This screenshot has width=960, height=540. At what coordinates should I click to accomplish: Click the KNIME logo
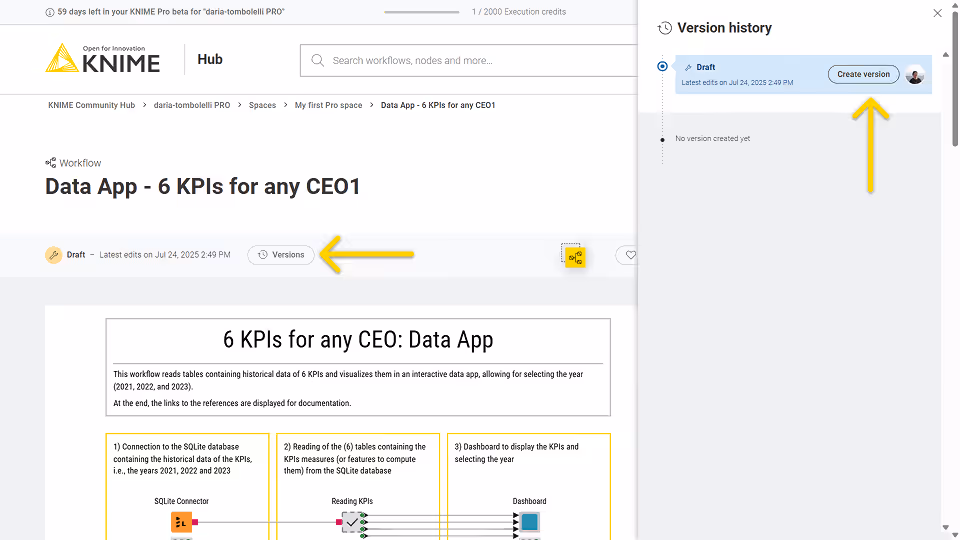[x=103, y=59]
